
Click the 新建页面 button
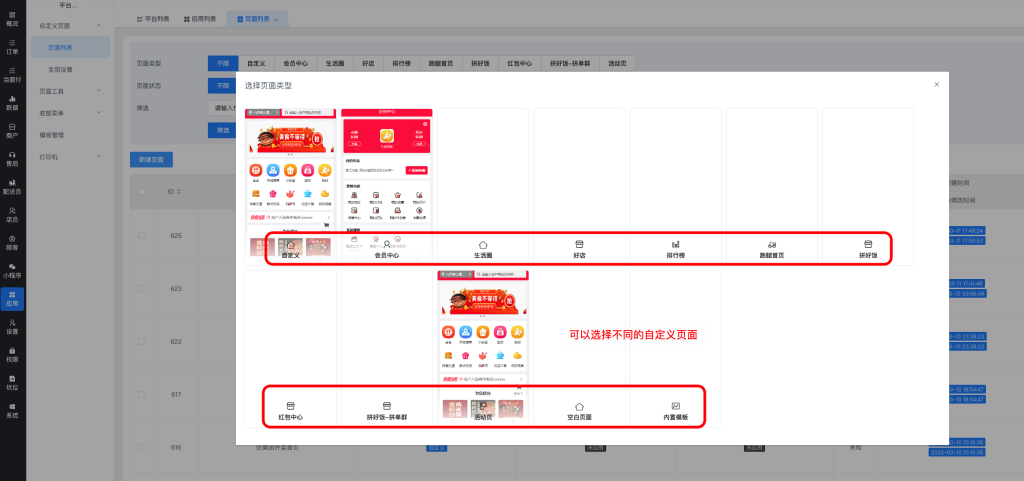point(152,159)
